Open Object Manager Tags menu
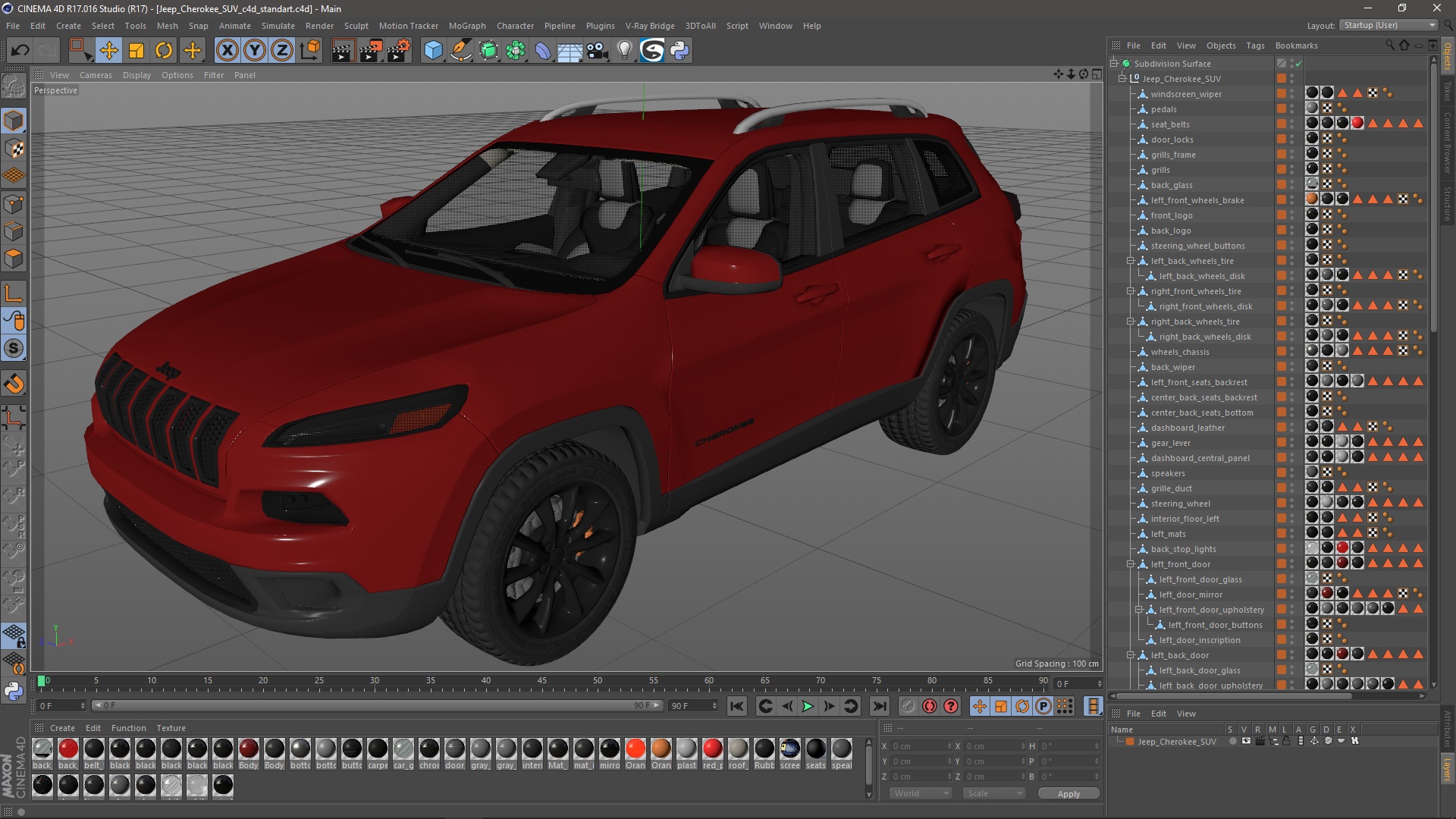 (1255, 45)
